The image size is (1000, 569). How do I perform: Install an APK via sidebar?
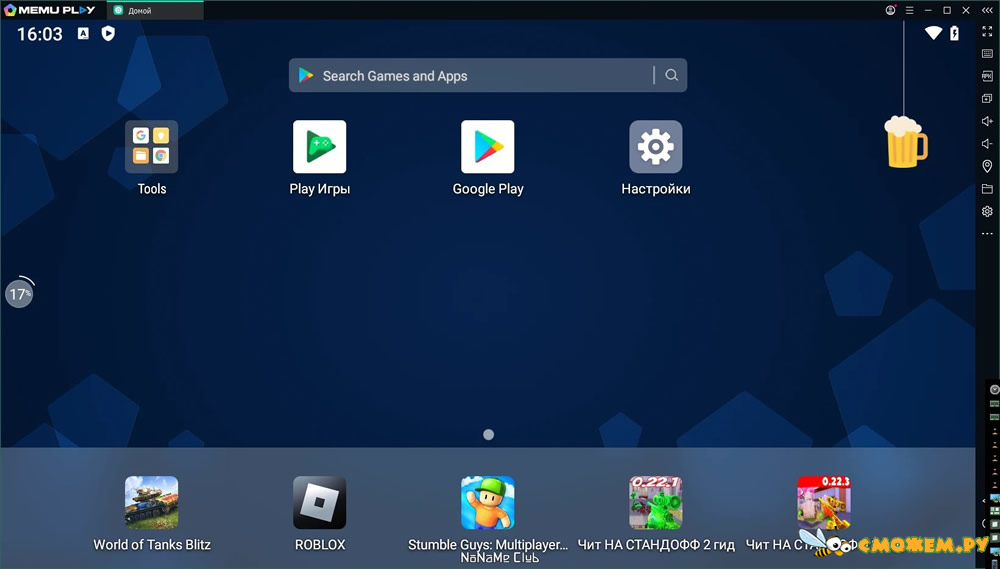tap(987, 76)
